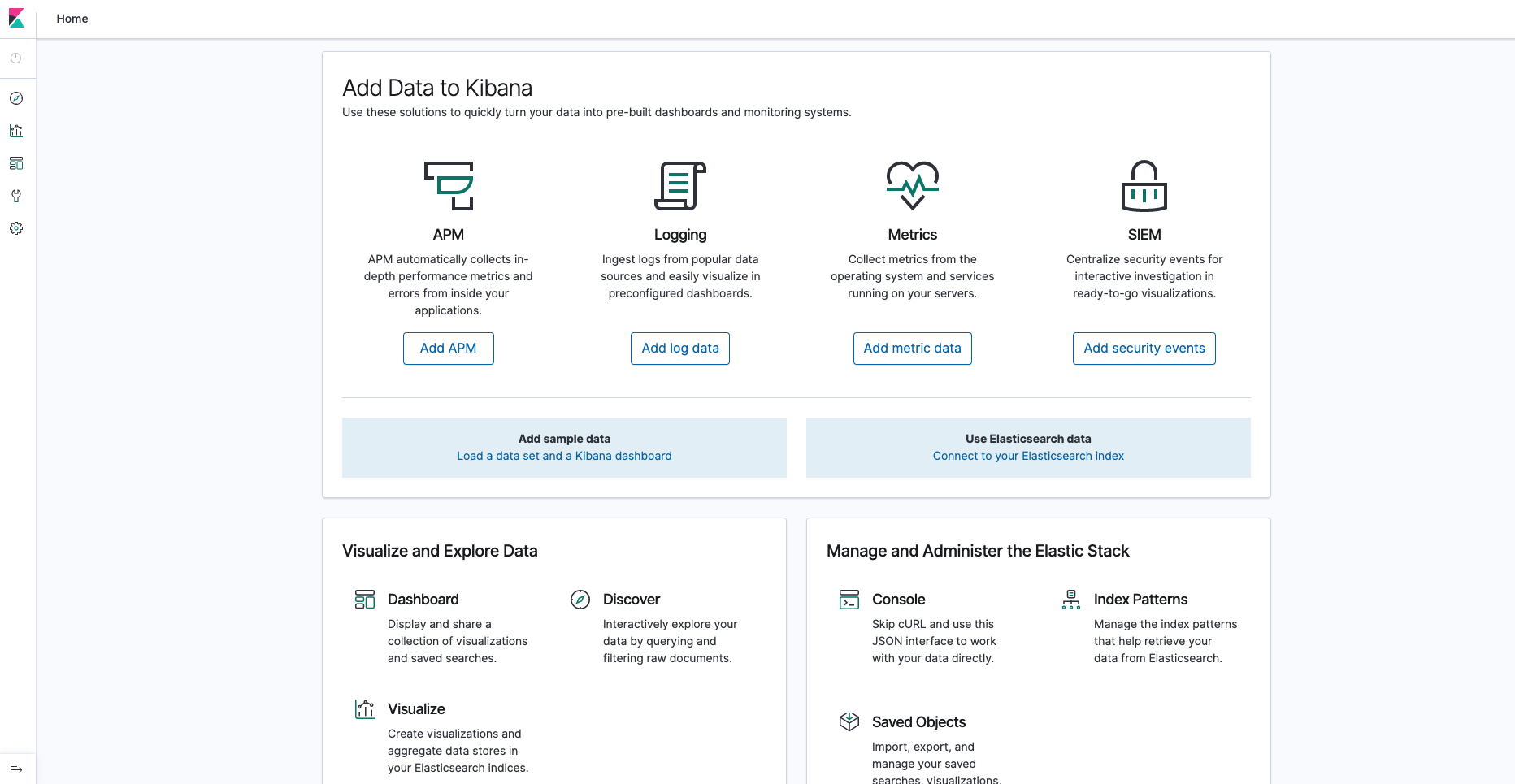Click the Metrics heartbeat icon
The width and height of the screenshot is (1515, 784).
[913, 186]
